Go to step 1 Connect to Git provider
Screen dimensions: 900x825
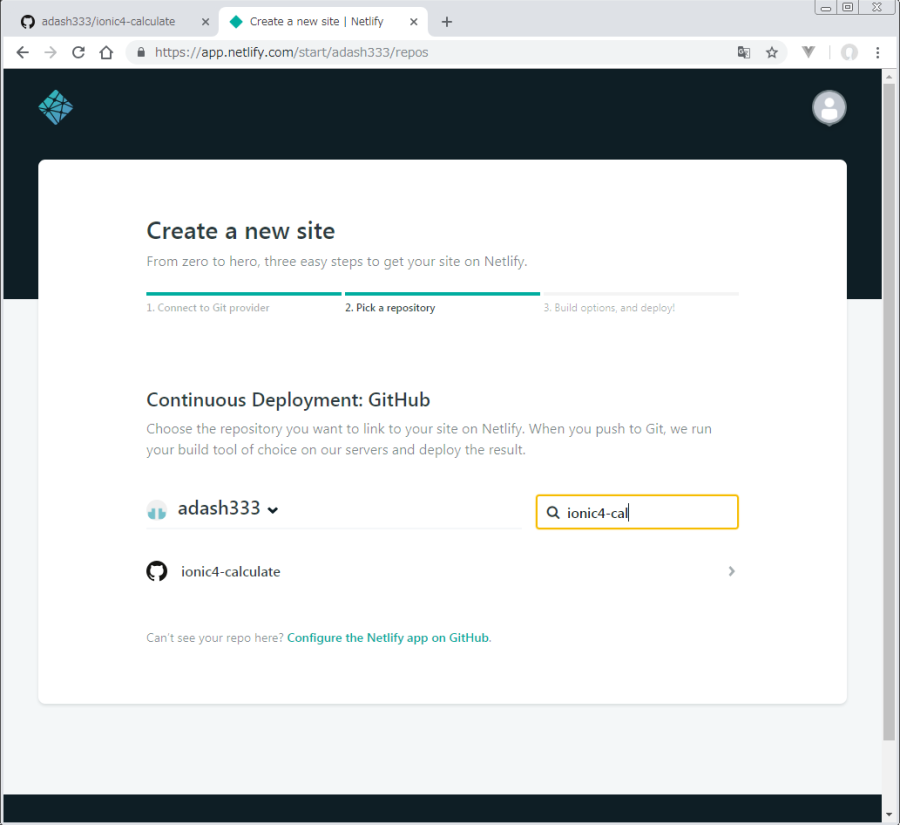tap(208, 308)
